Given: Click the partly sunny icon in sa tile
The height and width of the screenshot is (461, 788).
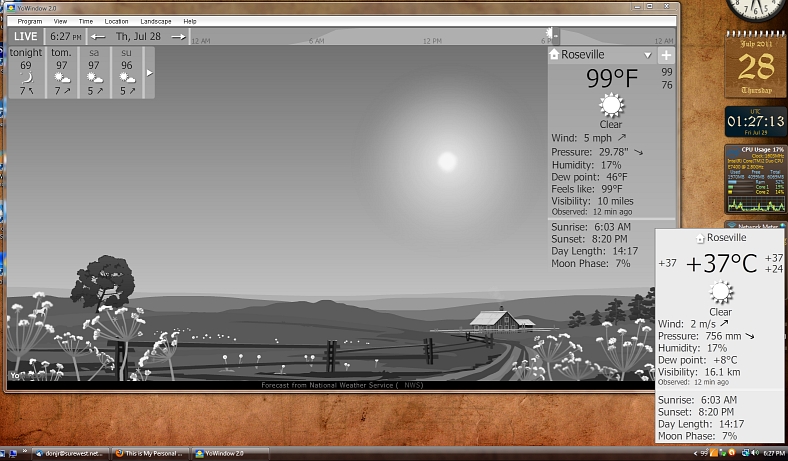Looking at the screenshot, I should coord(94,78).
